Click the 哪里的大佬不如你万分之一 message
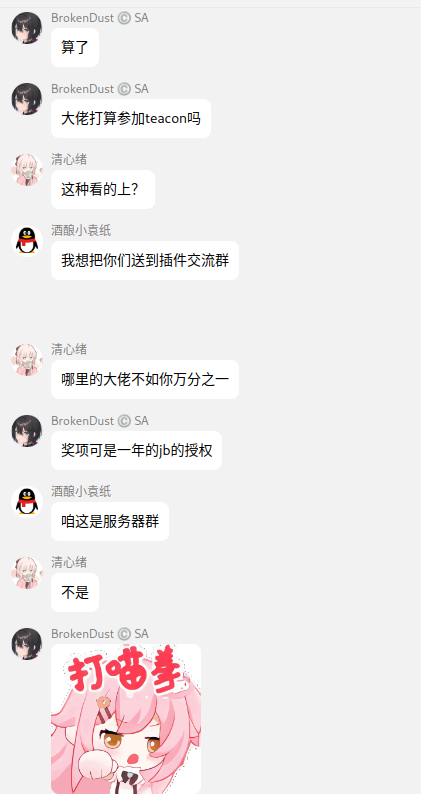The width and height of the screenshot is (421, 794). pyautogui.click(x=145, y=379)
